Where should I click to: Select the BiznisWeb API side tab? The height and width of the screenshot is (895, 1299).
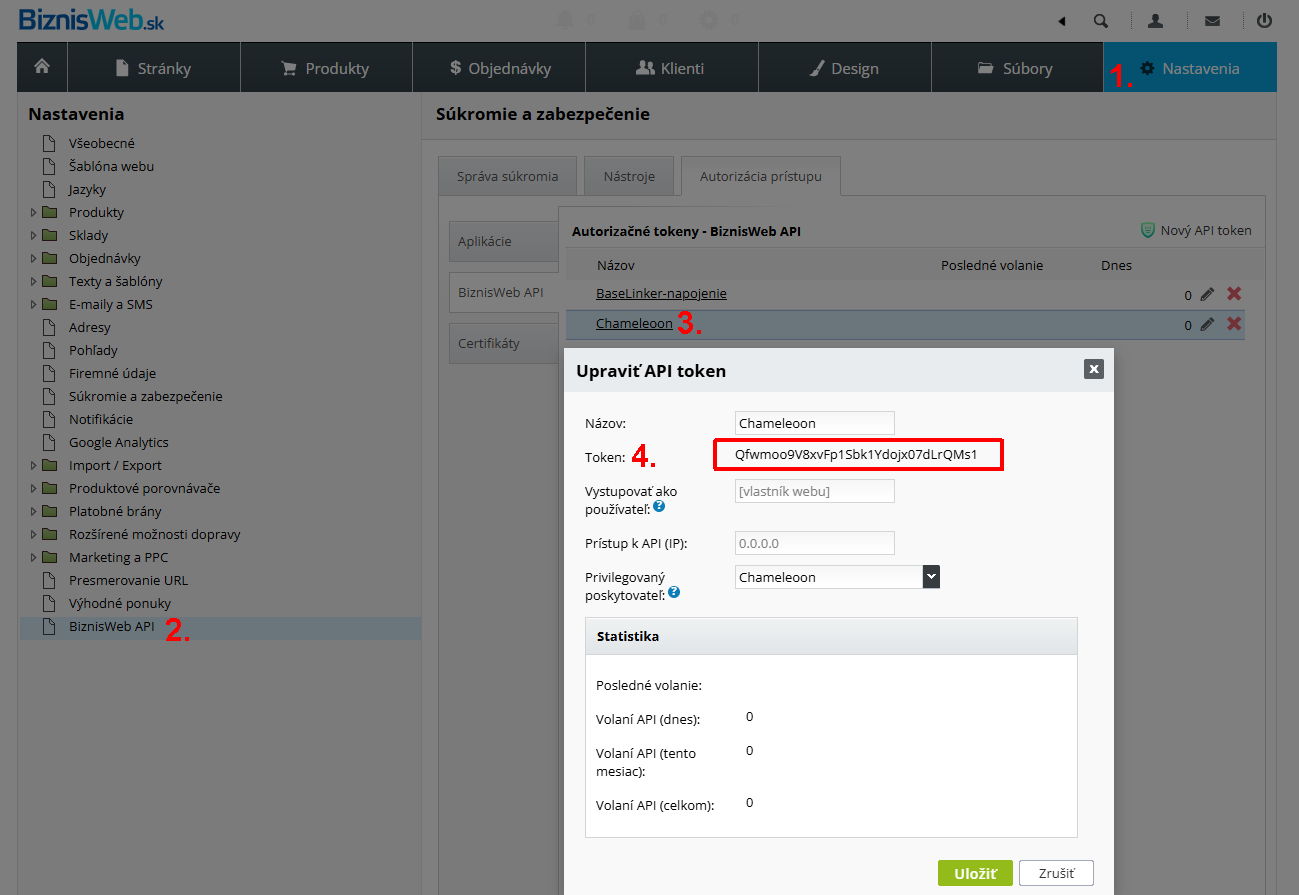pyautogui.click(x=503, y=292)
